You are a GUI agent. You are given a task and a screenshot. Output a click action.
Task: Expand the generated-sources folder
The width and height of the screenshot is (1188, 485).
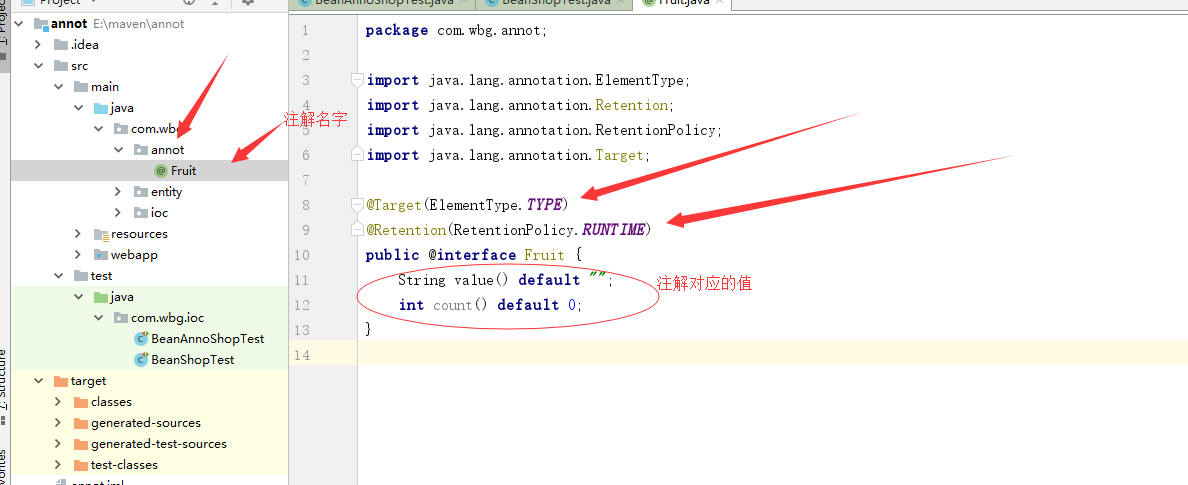(58, 423)
